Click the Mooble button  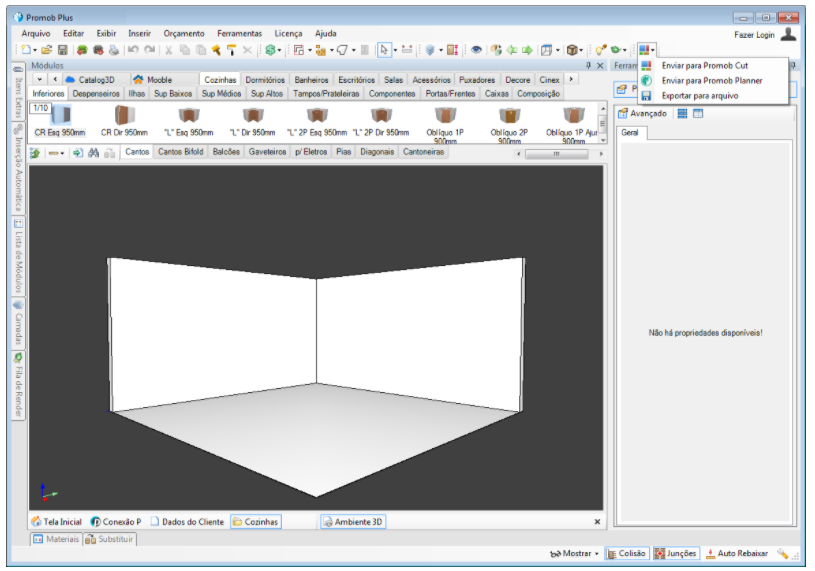point(153,80)
